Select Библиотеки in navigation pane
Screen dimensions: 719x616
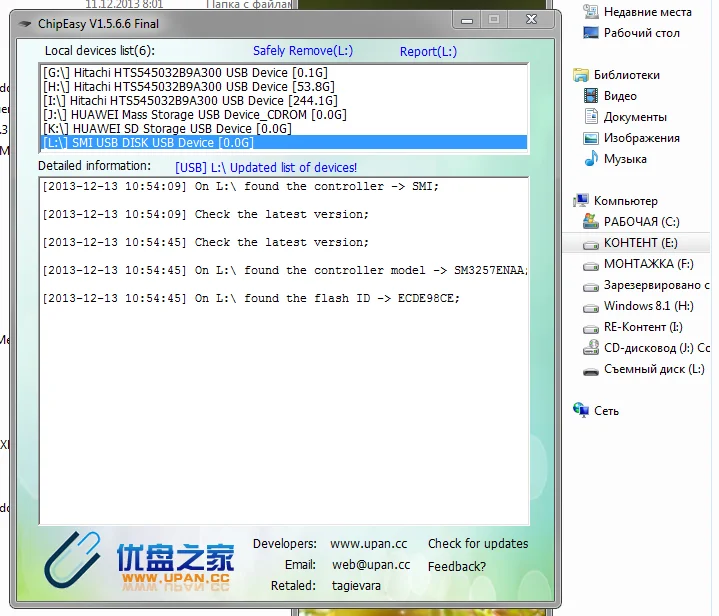pos(627,75)
